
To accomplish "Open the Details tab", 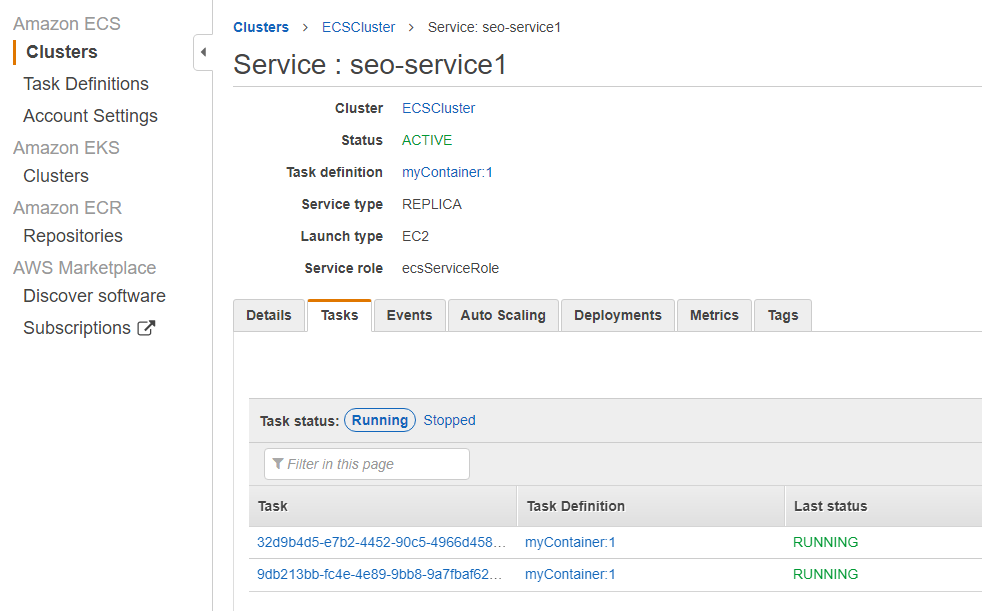I will (269, 315).
